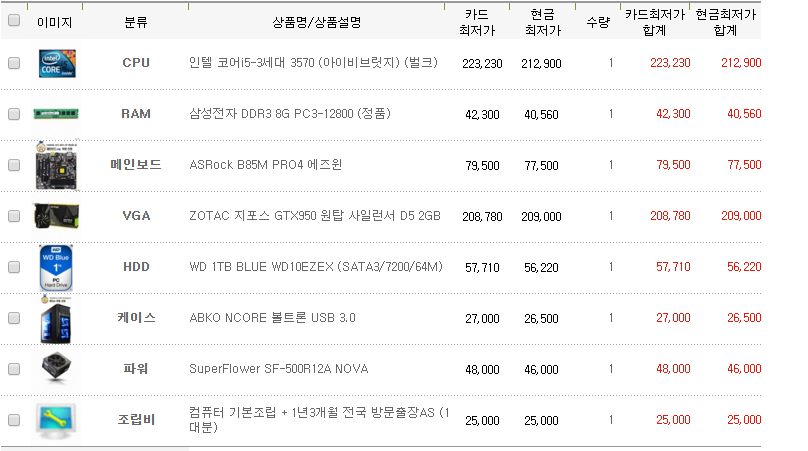Check the CPU row checkbox
808x451 pixels.
(14, 63)
